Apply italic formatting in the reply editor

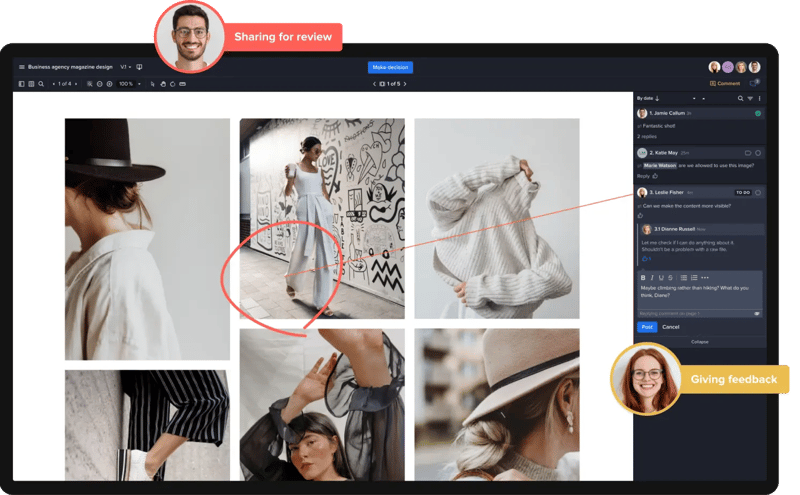652,277
